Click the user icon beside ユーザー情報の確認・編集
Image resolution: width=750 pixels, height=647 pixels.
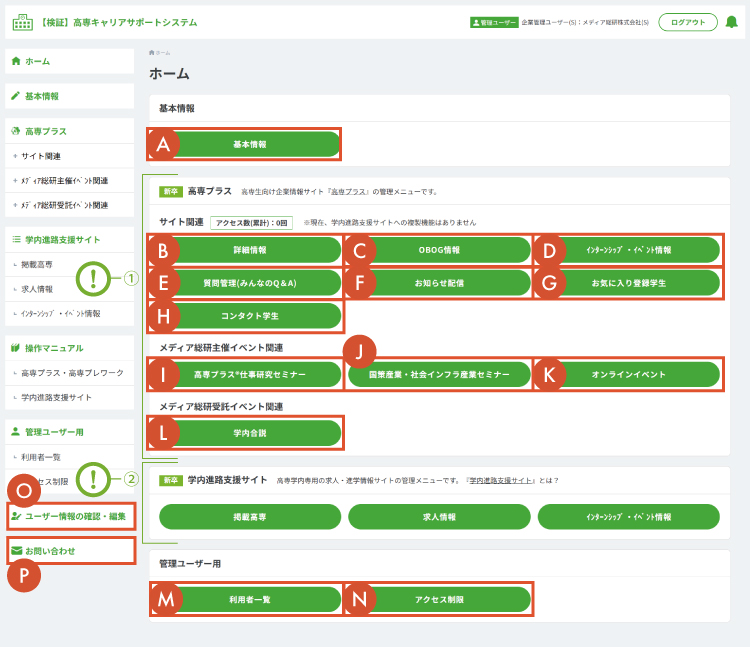click(16, 516)
